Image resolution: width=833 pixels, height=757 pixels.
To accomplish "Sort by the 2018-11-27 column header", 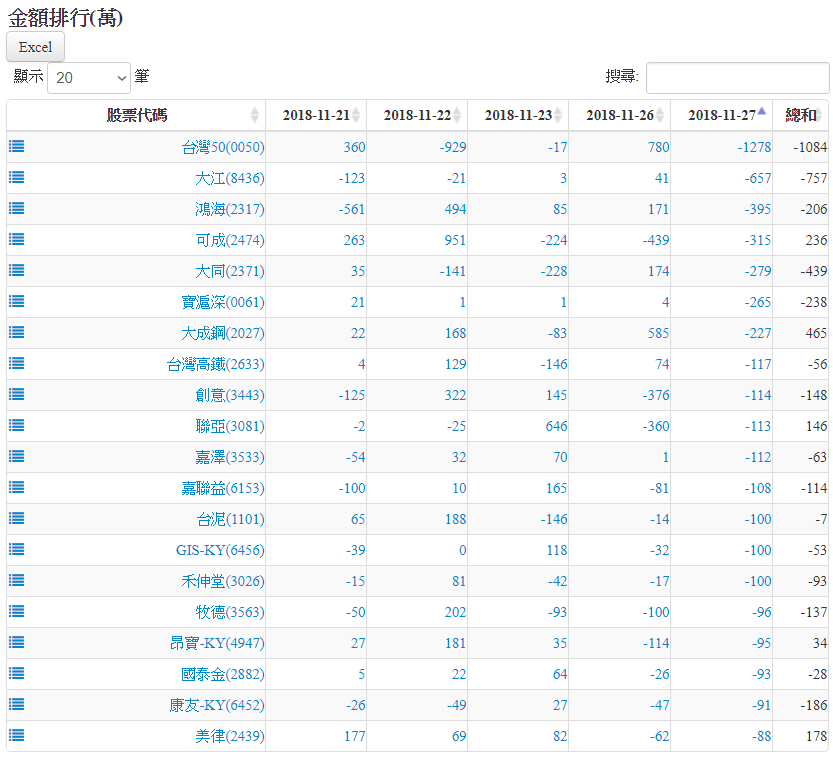I will 721,115.
